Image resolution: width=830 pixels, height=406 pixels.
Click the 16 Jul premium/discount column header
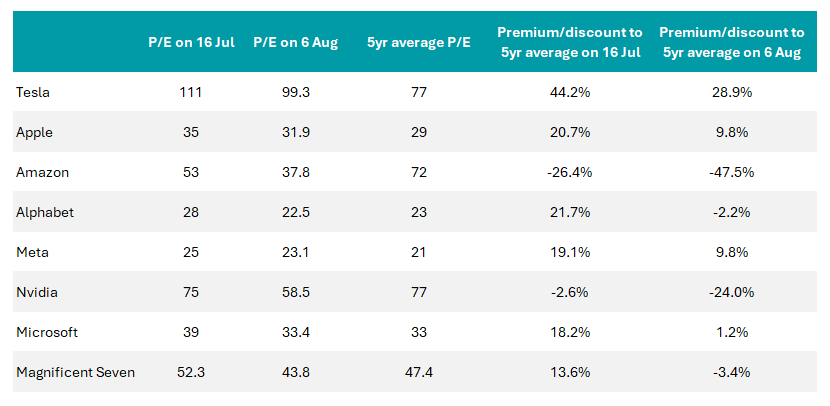point(568,43)
